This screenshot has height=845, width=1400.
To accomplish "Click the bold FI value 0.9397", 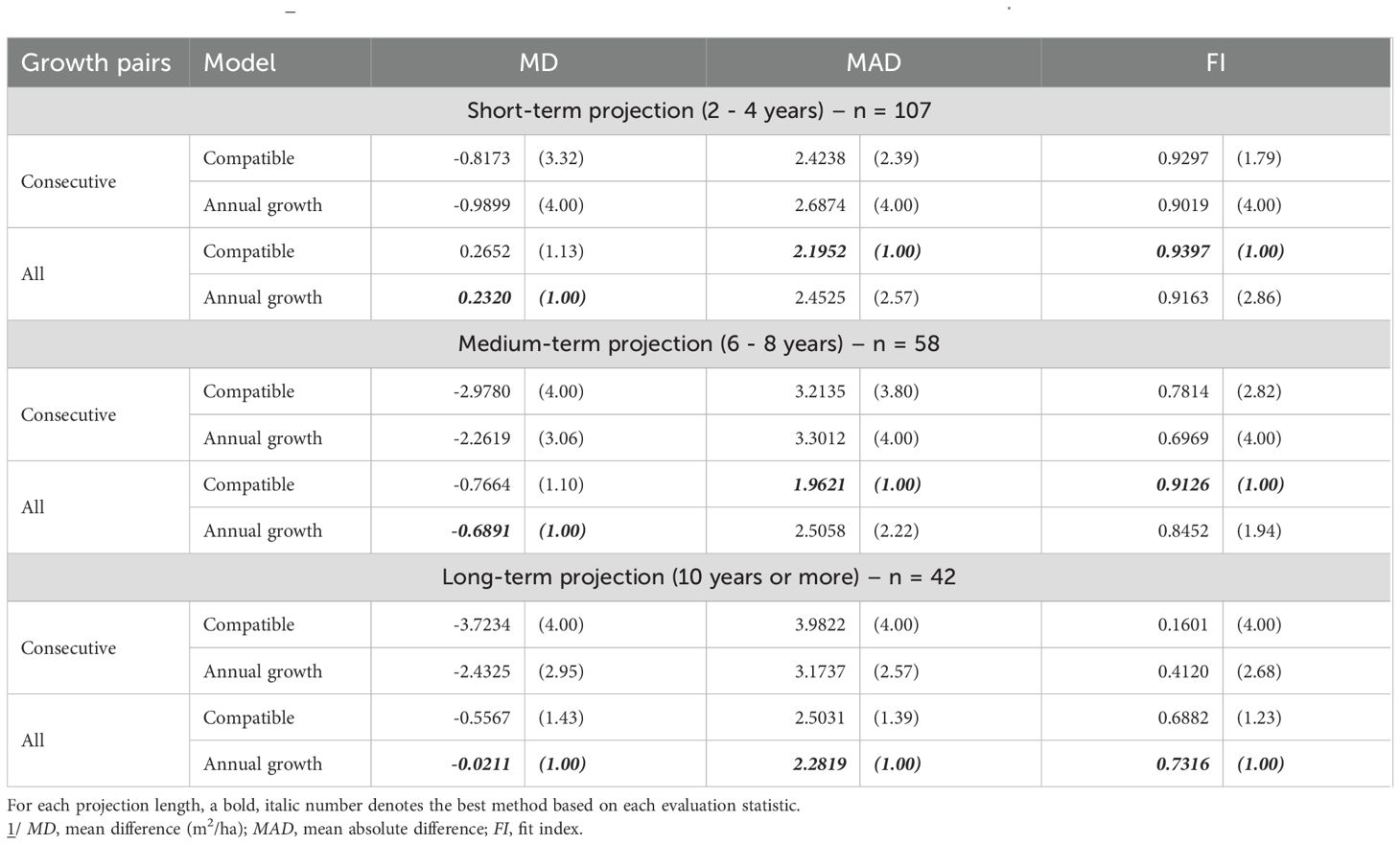I will (1183, 251).
